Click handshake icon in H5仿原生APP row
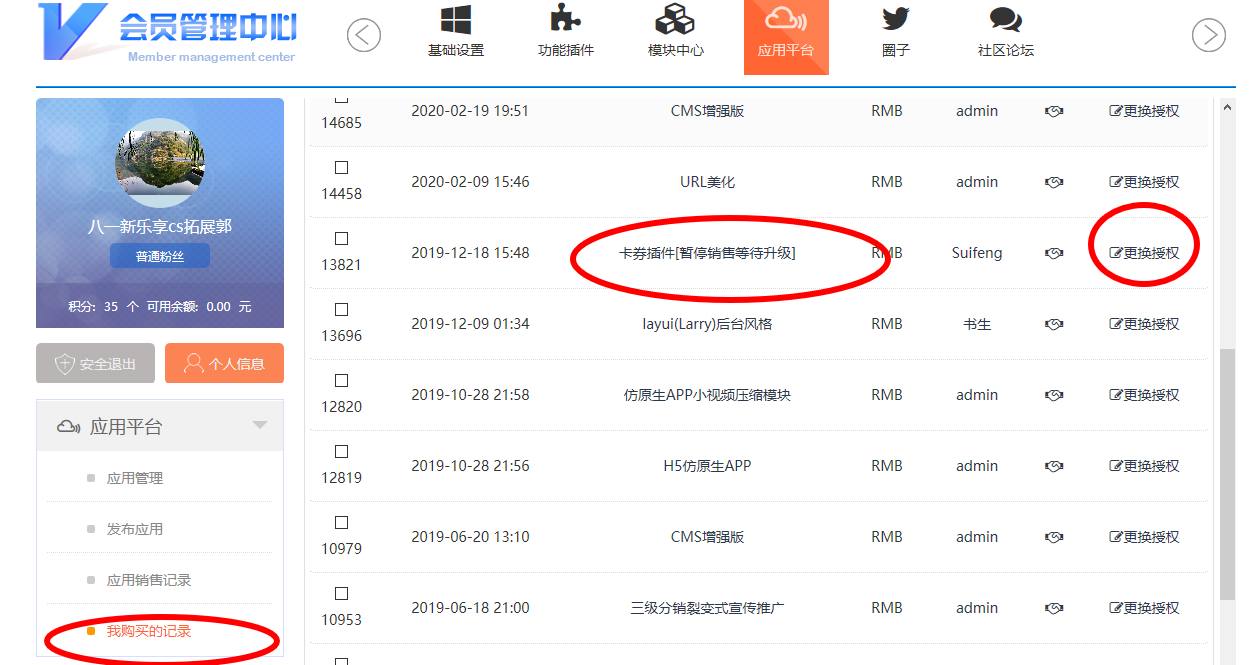Screen dimensions: 1255x665 [x=1053, y=466]
